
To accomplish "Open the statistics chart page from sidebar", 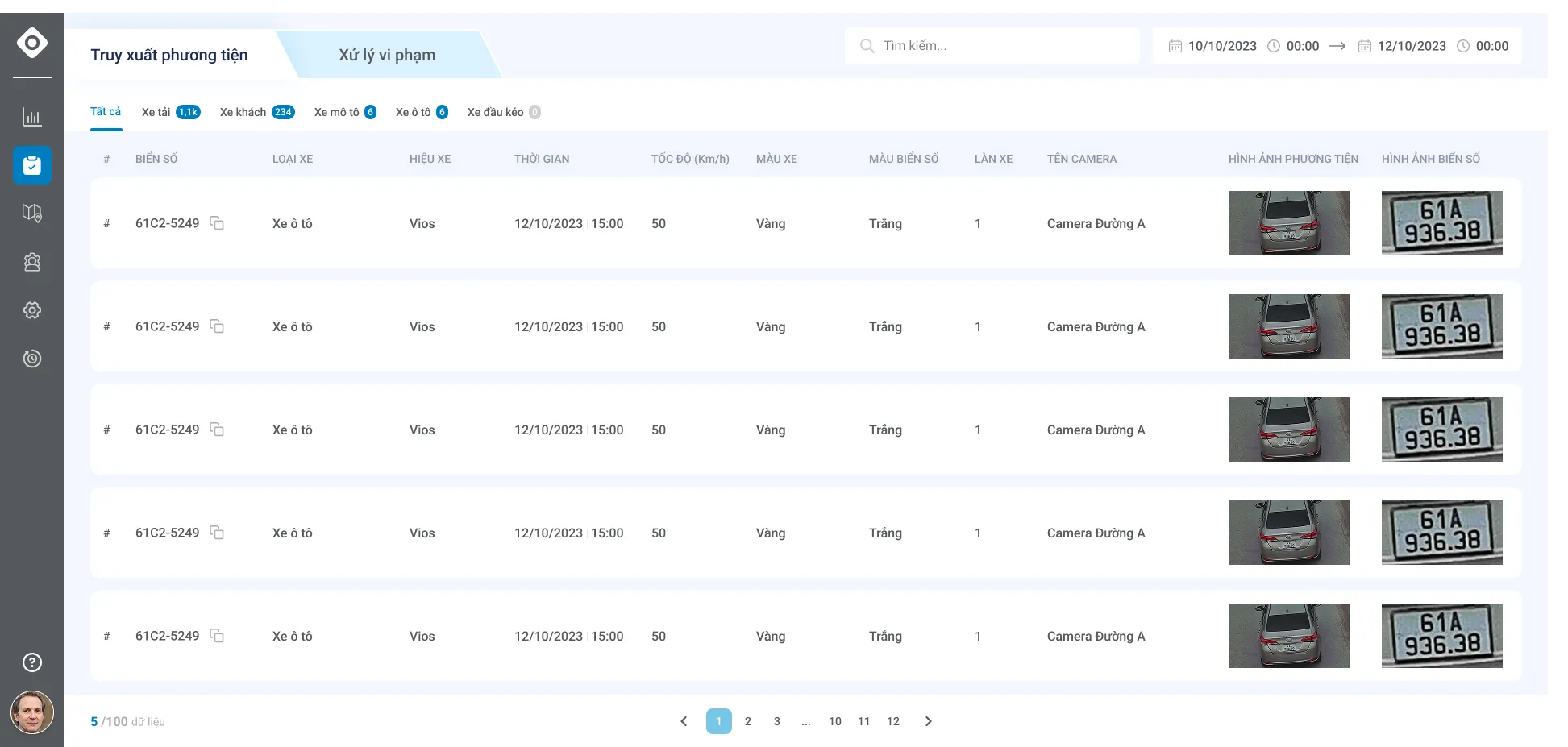I will click(32, 117).
